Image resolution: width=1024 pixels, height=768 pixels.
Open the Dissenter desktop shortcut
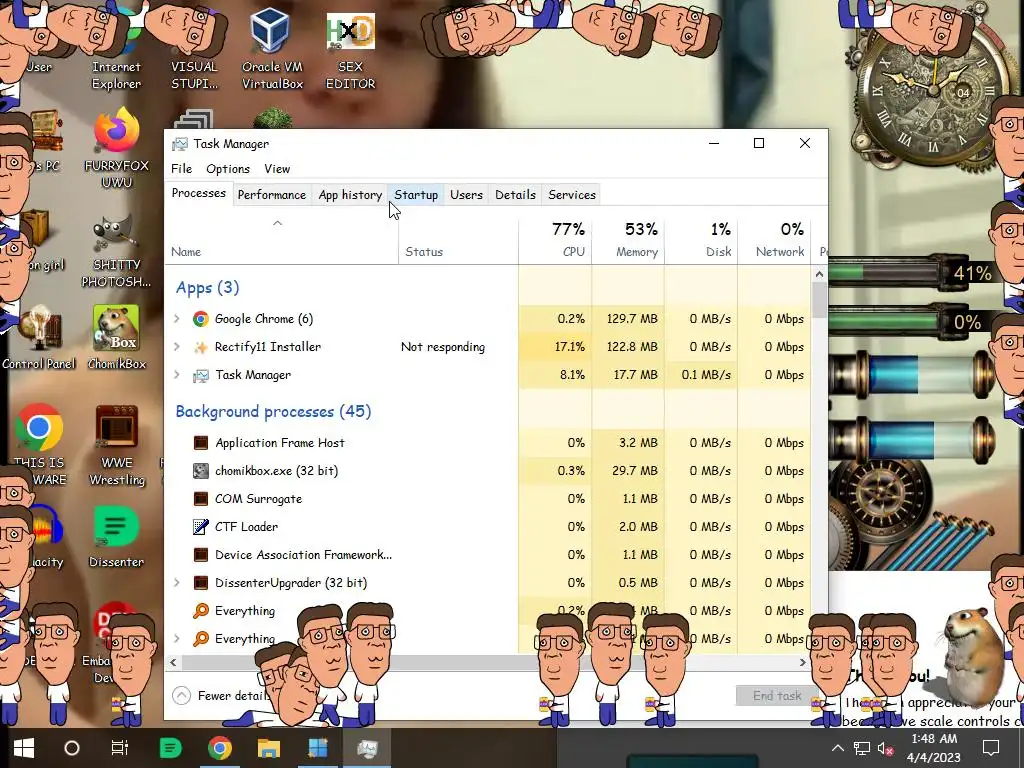(x=116, y=537)
